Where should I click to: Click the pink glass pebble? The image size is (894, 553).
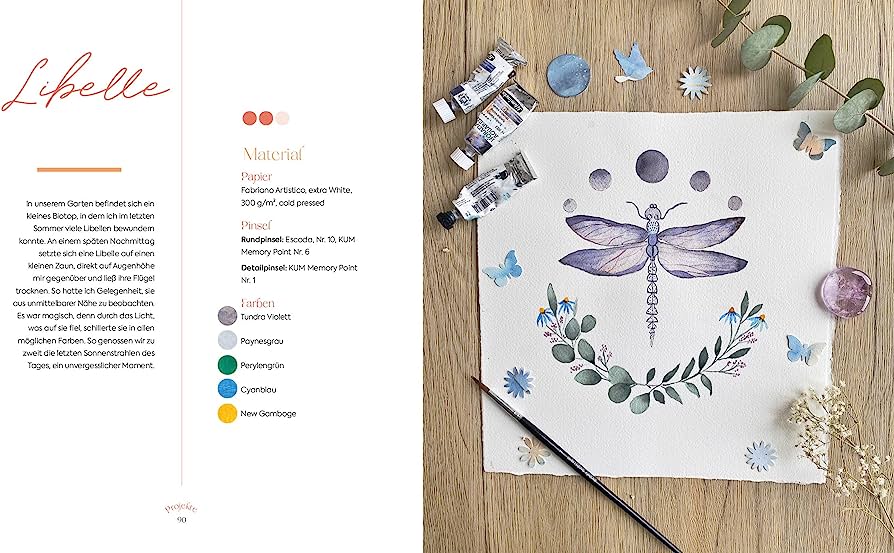click(846, 291)
